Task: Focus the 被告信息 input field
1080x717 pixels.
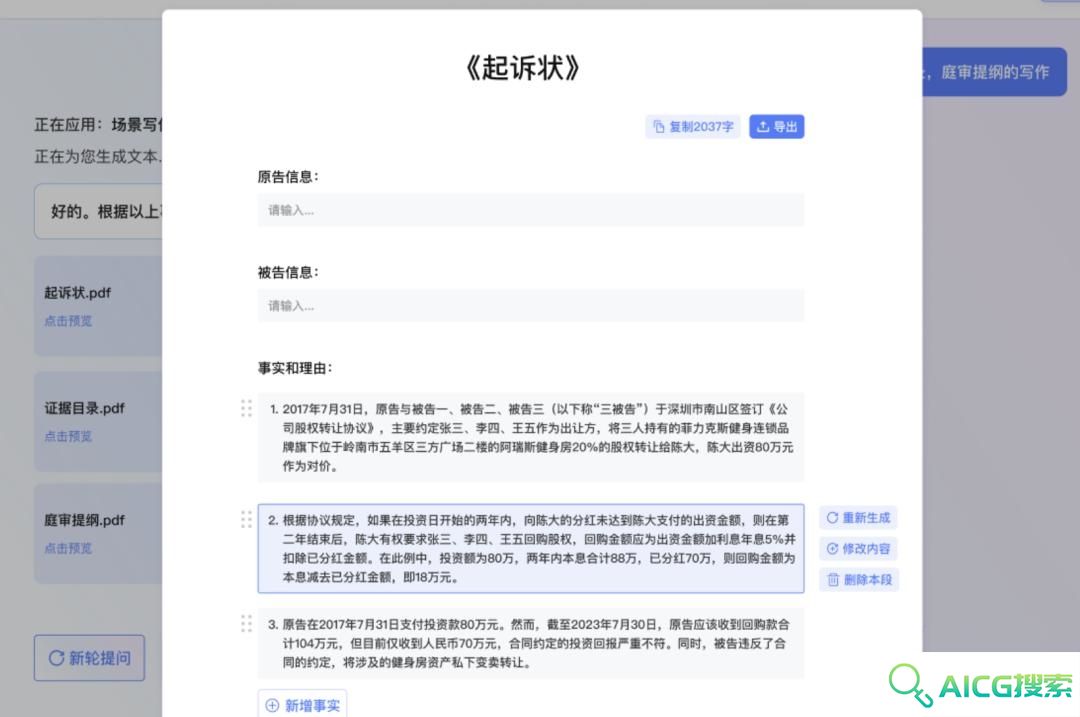Action: [530, 306]
